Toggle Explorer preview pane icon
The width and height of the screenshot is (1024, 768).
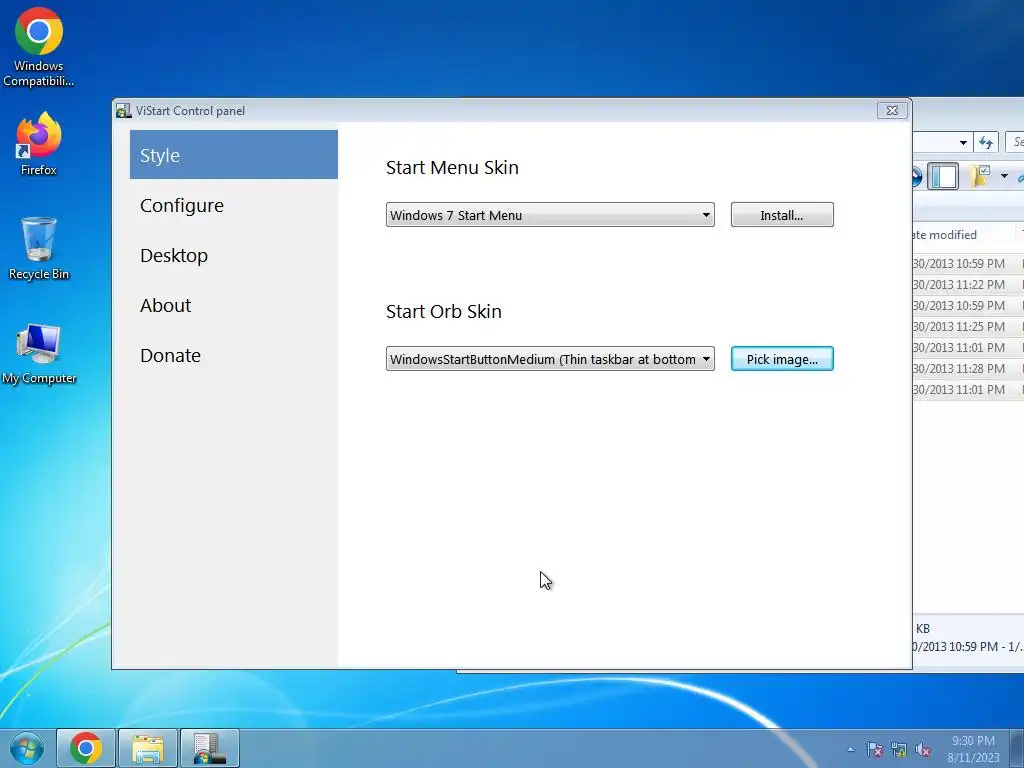(943, 176)
